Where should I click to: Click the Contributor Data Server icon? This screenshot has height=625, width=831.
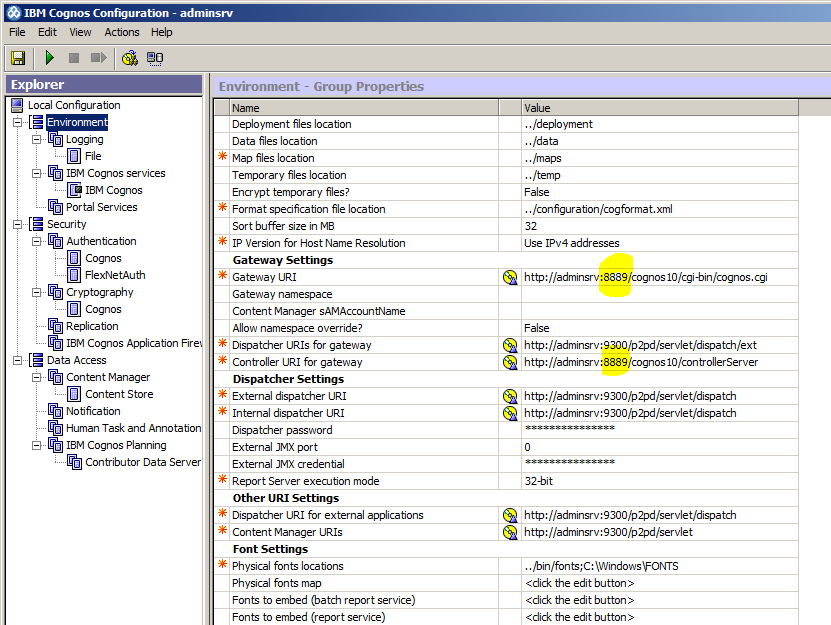click(74, 462)
